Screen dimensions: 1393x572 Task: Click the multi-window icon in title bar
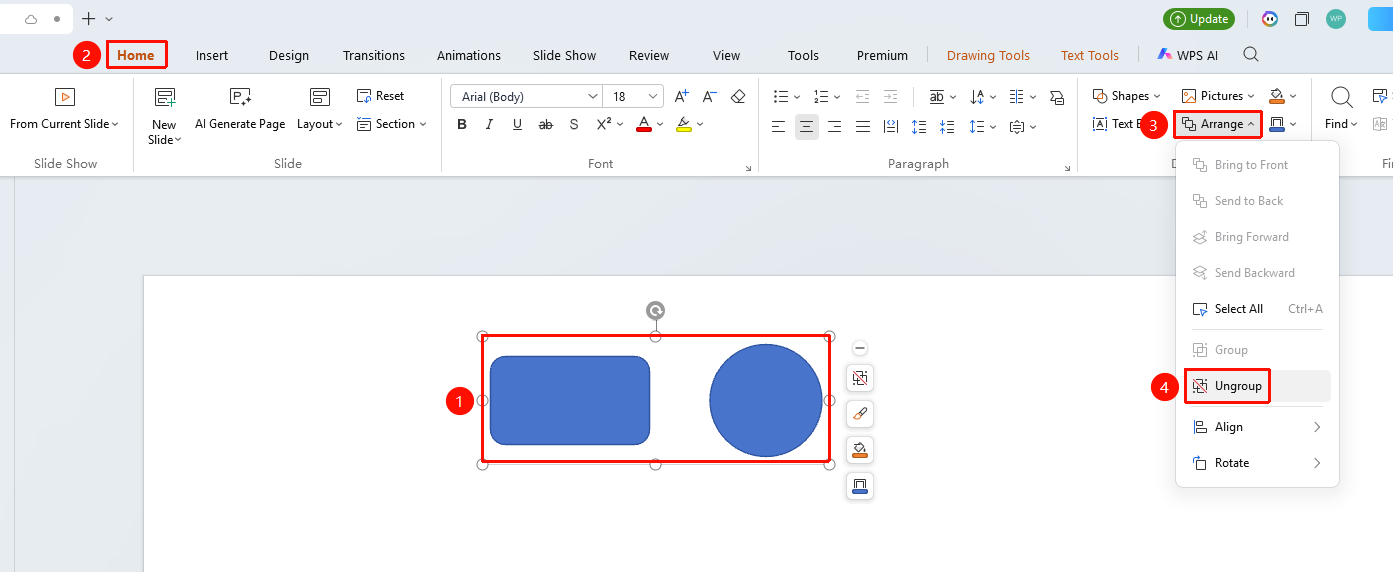point(1302,19)
